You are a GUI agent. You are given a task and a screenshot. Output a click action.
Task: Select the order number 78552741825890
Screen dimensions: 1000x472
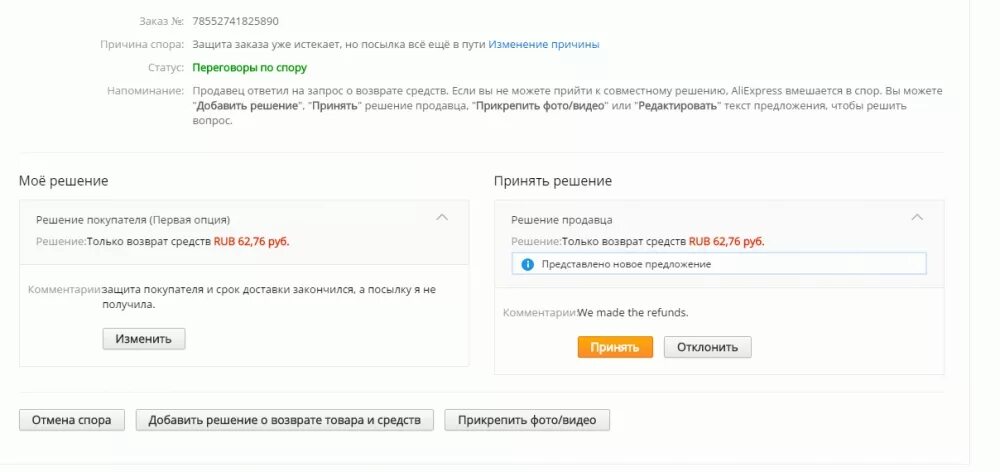tap(235, 21)
